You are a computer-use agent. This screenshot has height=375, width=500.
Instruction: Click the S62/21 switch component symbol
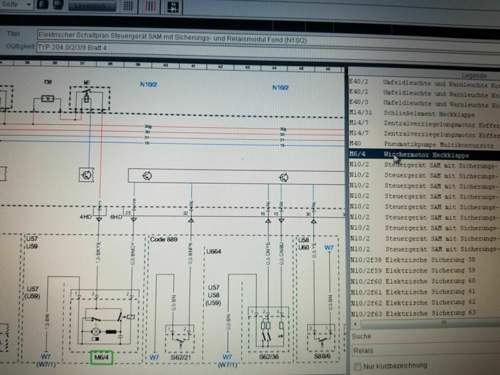[x=180, y=337]
